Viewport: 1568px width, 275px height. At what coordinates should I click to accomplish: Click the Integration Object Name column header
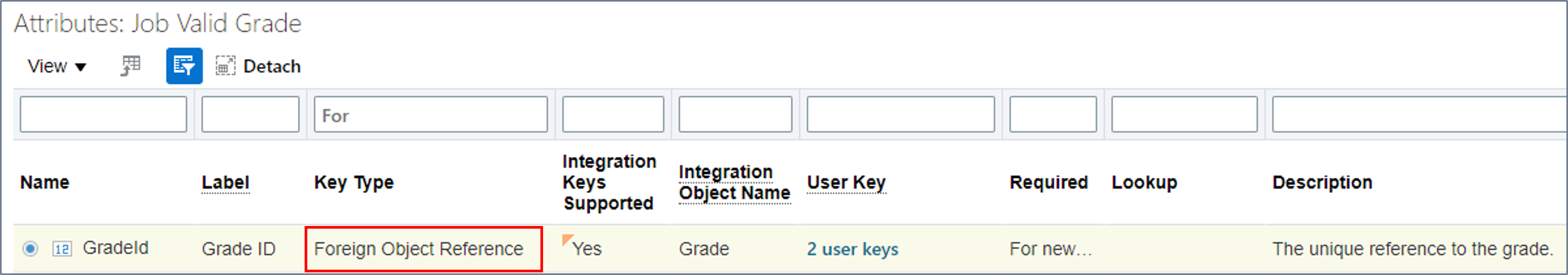tap(734, 183)
